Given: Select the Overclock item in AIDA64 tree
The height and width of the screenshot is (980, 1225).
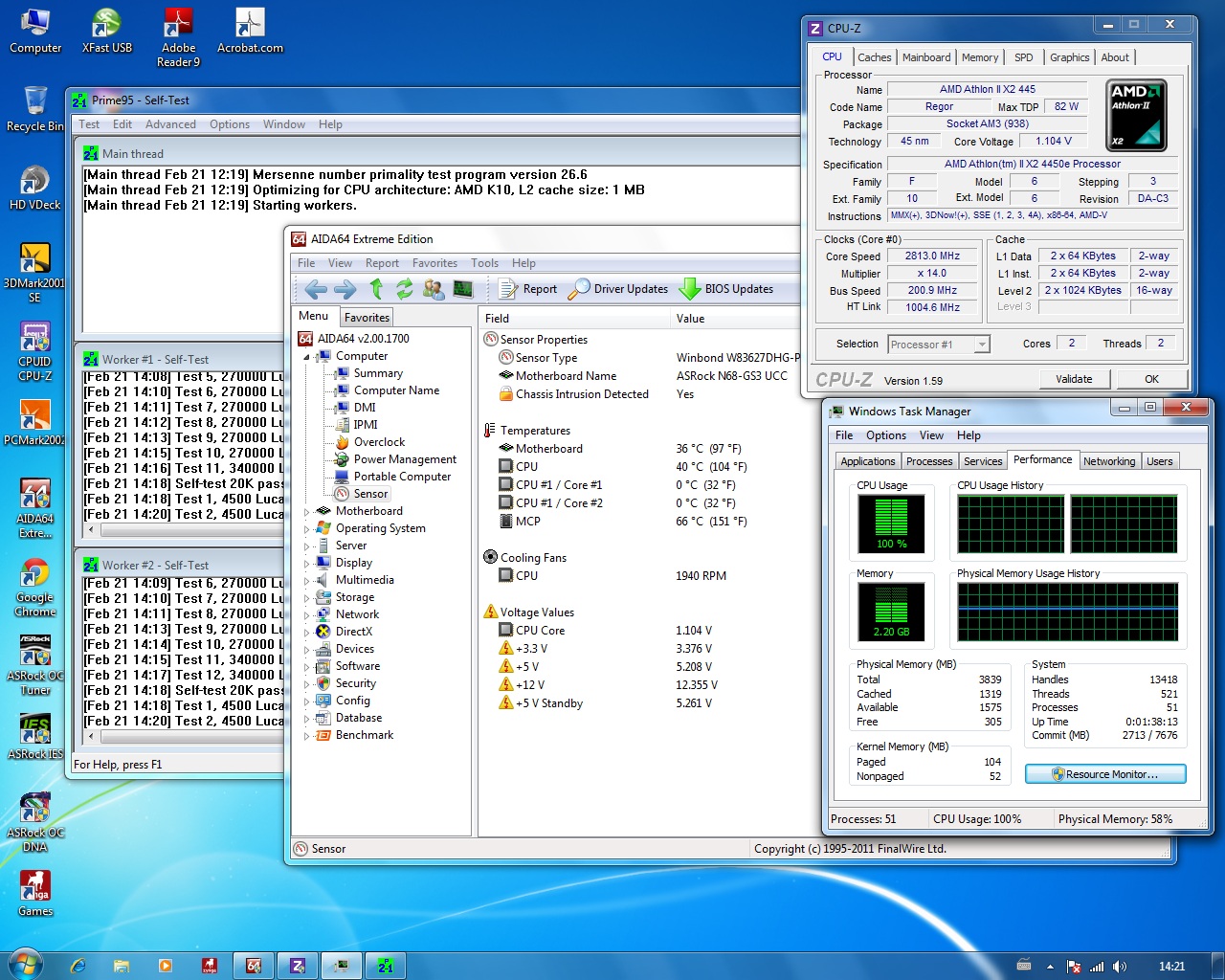Looking at the screenshot, I should click(369, 442).
